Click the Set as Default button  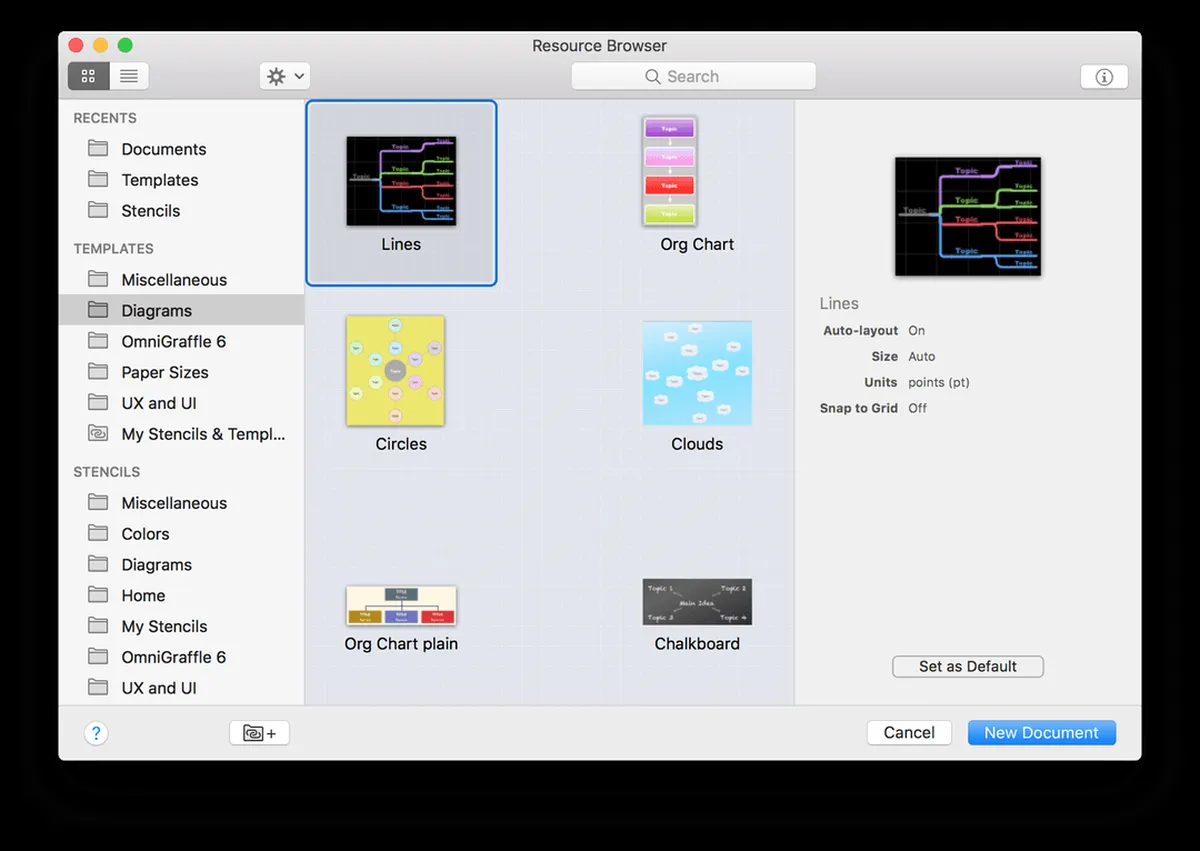coord(967,666)
